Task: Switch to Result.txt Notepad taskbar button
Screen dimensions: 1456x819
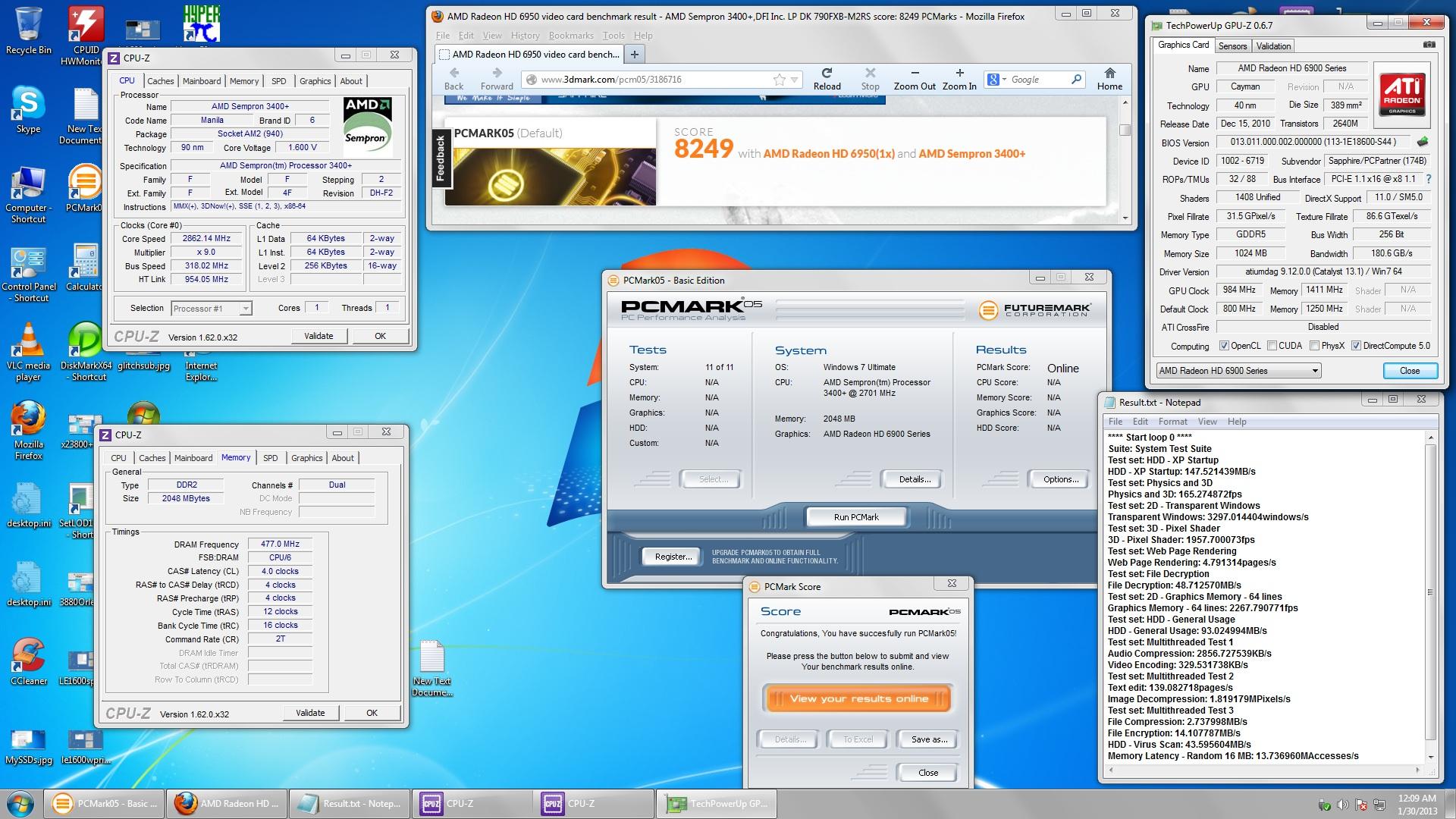Action: click(x=349, y=804)
